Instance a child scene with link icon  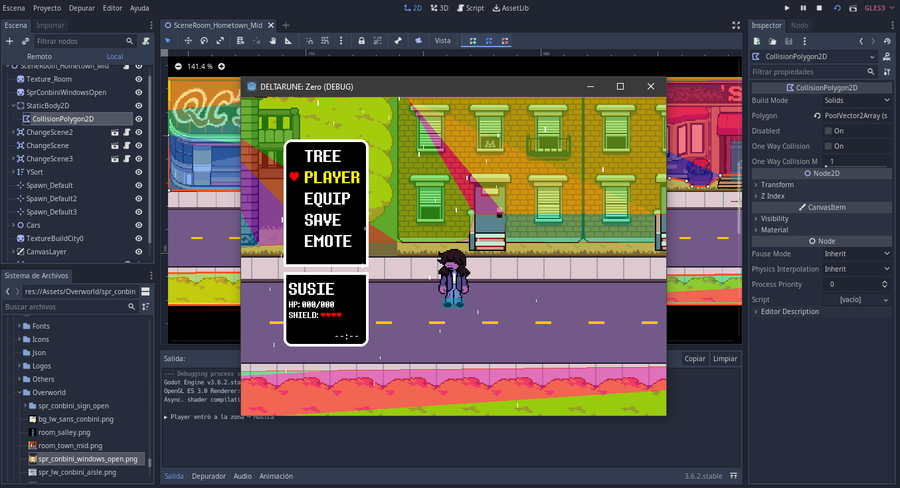(x=25, y=41)
